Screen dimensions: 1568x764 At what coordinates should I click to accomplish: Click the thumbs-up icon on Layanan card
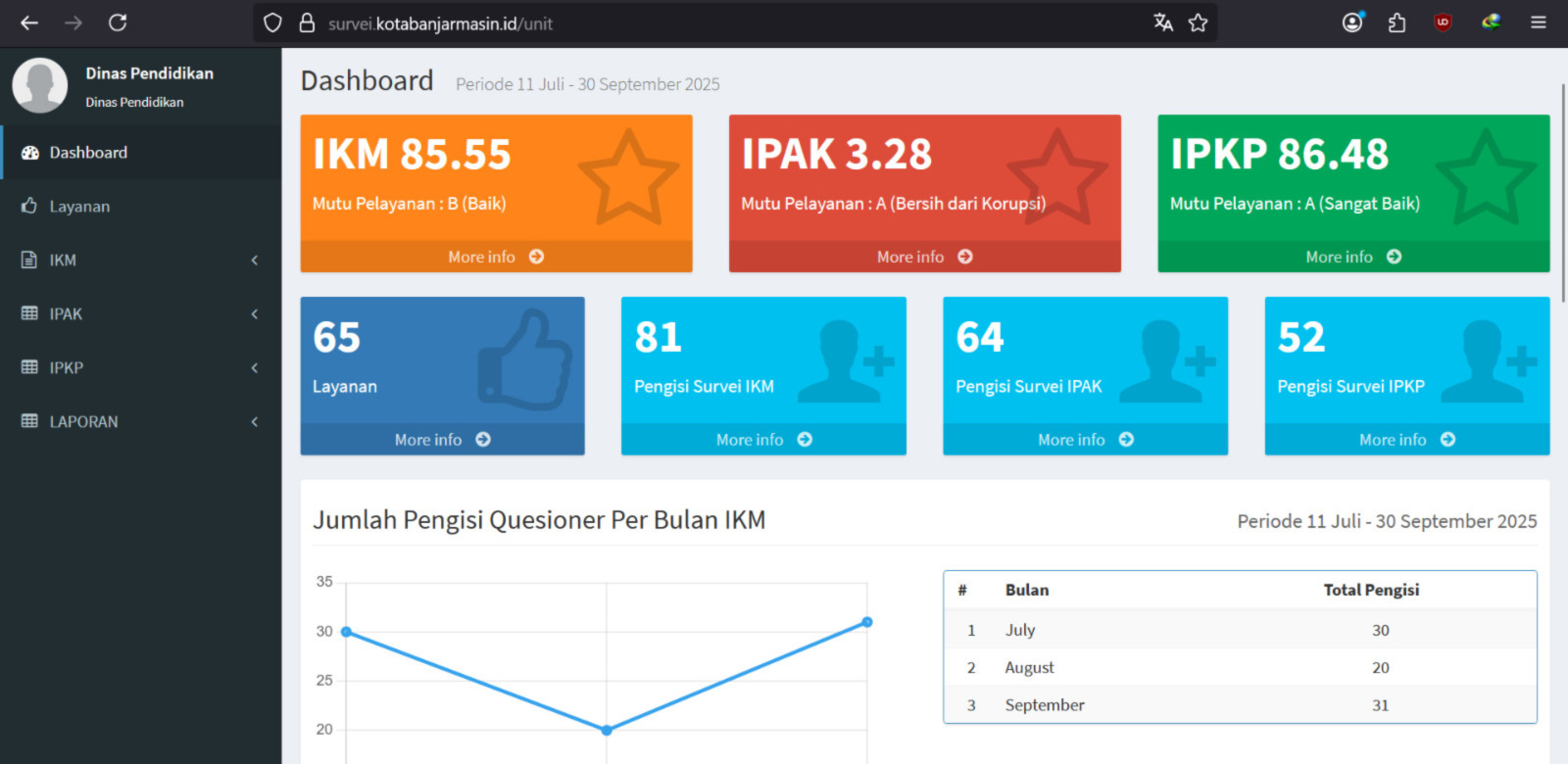[x=525, y=360]
